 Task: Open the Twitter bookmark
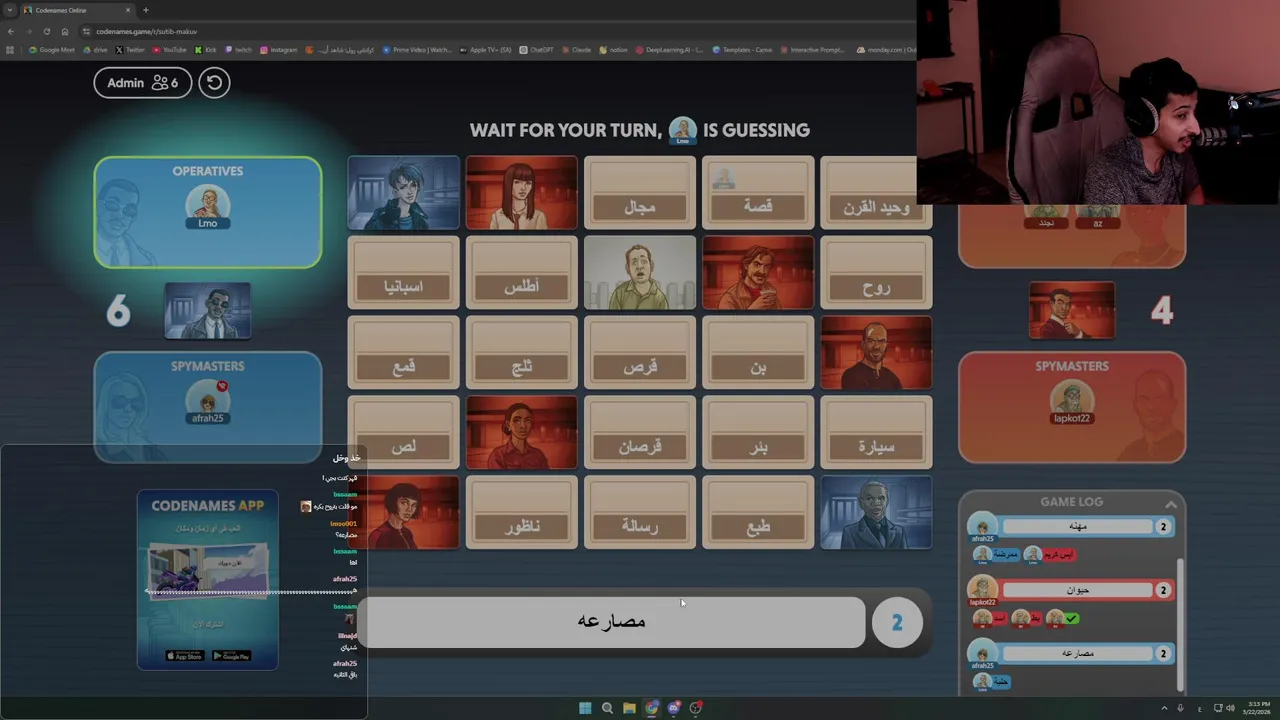[x=130, y=49]
